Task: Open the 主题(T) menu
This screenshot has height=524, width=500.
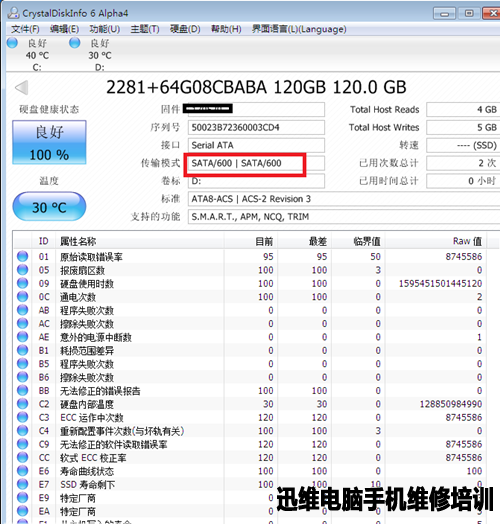Action: pos(145,29)
